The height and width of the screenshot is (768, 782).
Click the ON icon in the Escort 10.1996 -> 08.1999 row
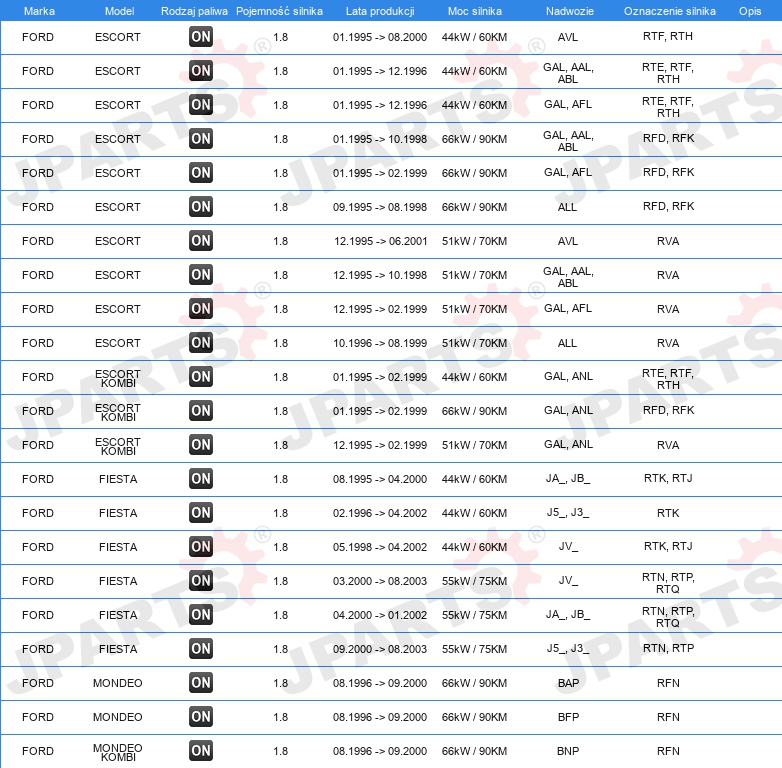[x=201, y=343]
